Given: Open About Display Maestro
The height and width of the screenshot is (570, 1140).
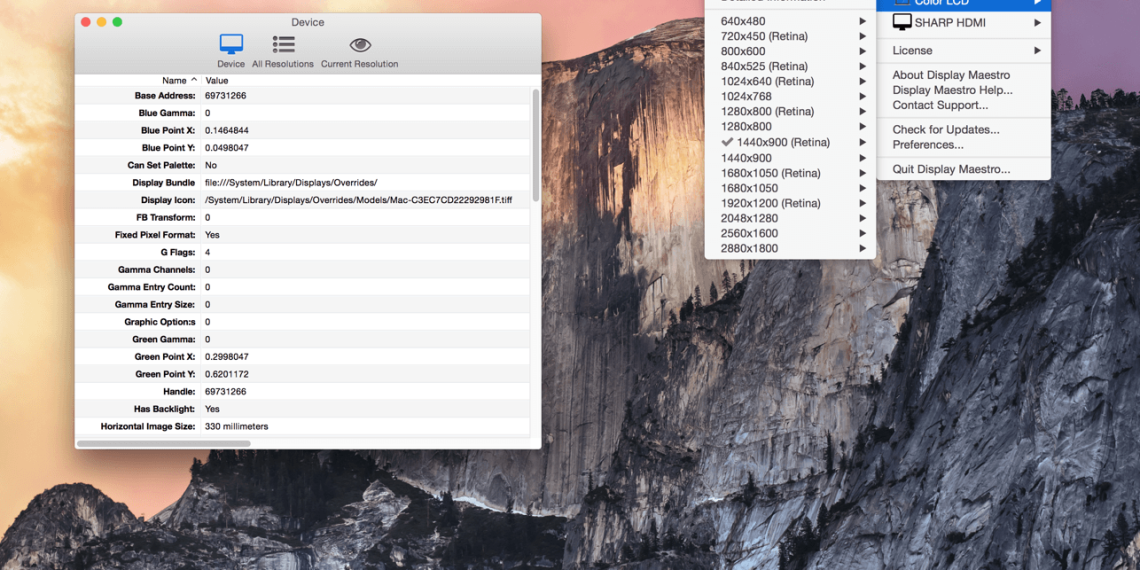Looking at the screenshot, I should (951, 75).
